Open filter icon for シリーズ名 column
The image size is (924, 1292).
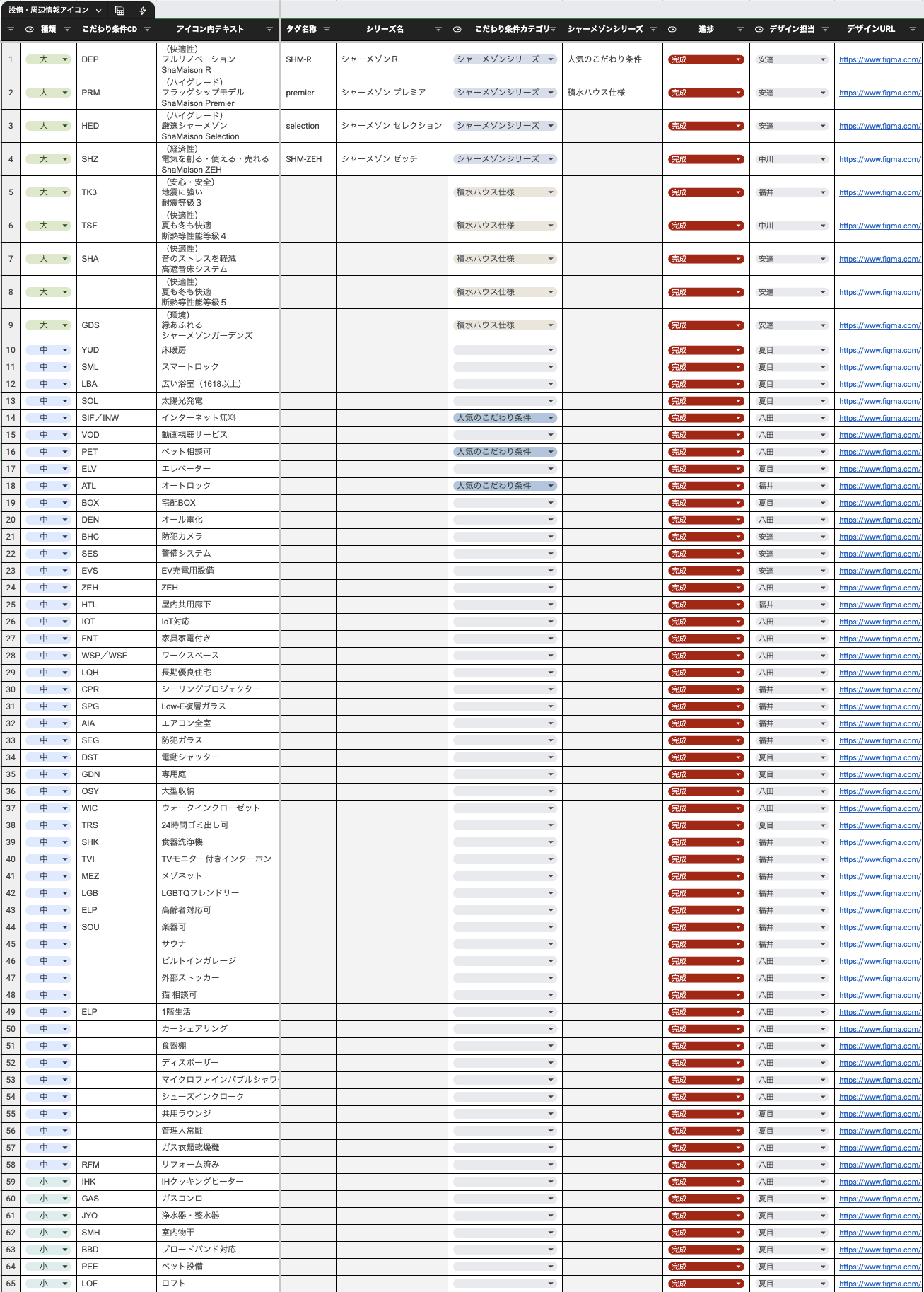click(438, 29)
